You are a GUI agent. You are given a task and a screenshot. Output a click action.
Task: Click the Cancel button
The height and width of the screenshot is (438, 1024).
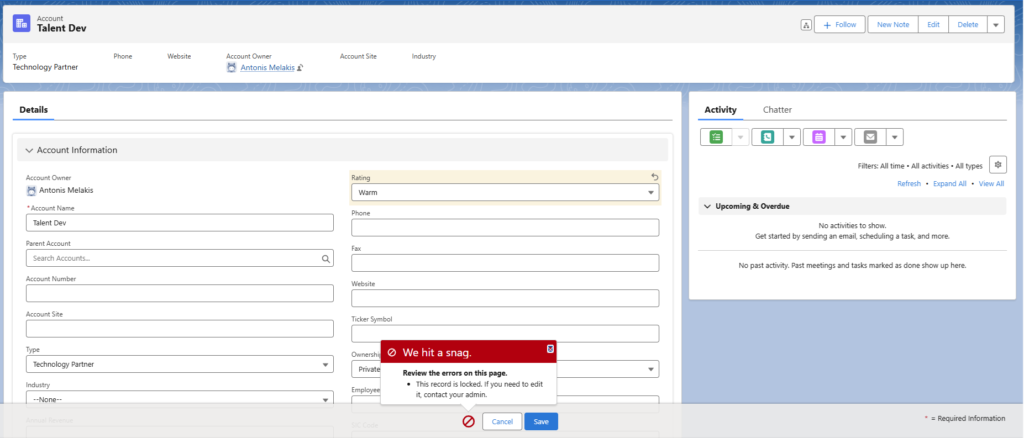[x=502, y=422]
